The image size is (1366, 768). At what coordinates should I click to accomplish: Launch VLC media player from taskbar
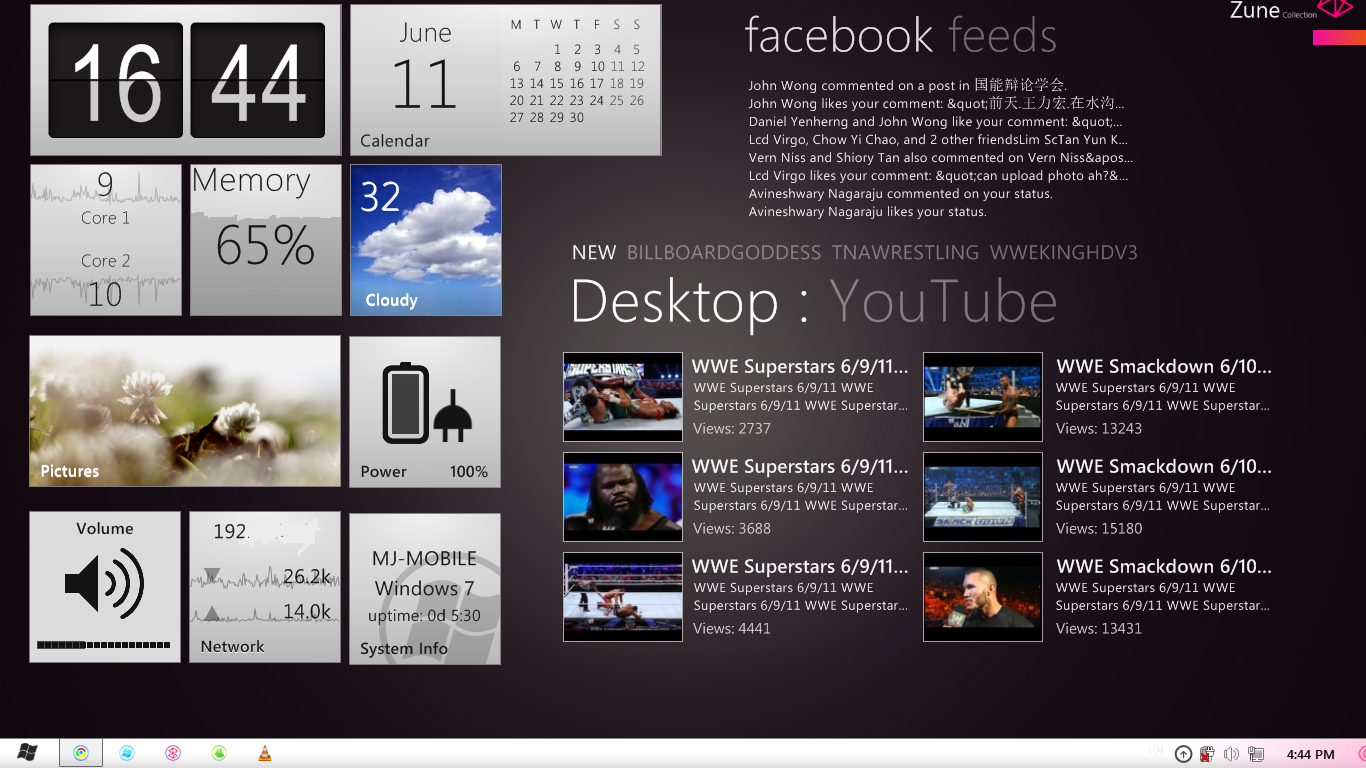264,753
